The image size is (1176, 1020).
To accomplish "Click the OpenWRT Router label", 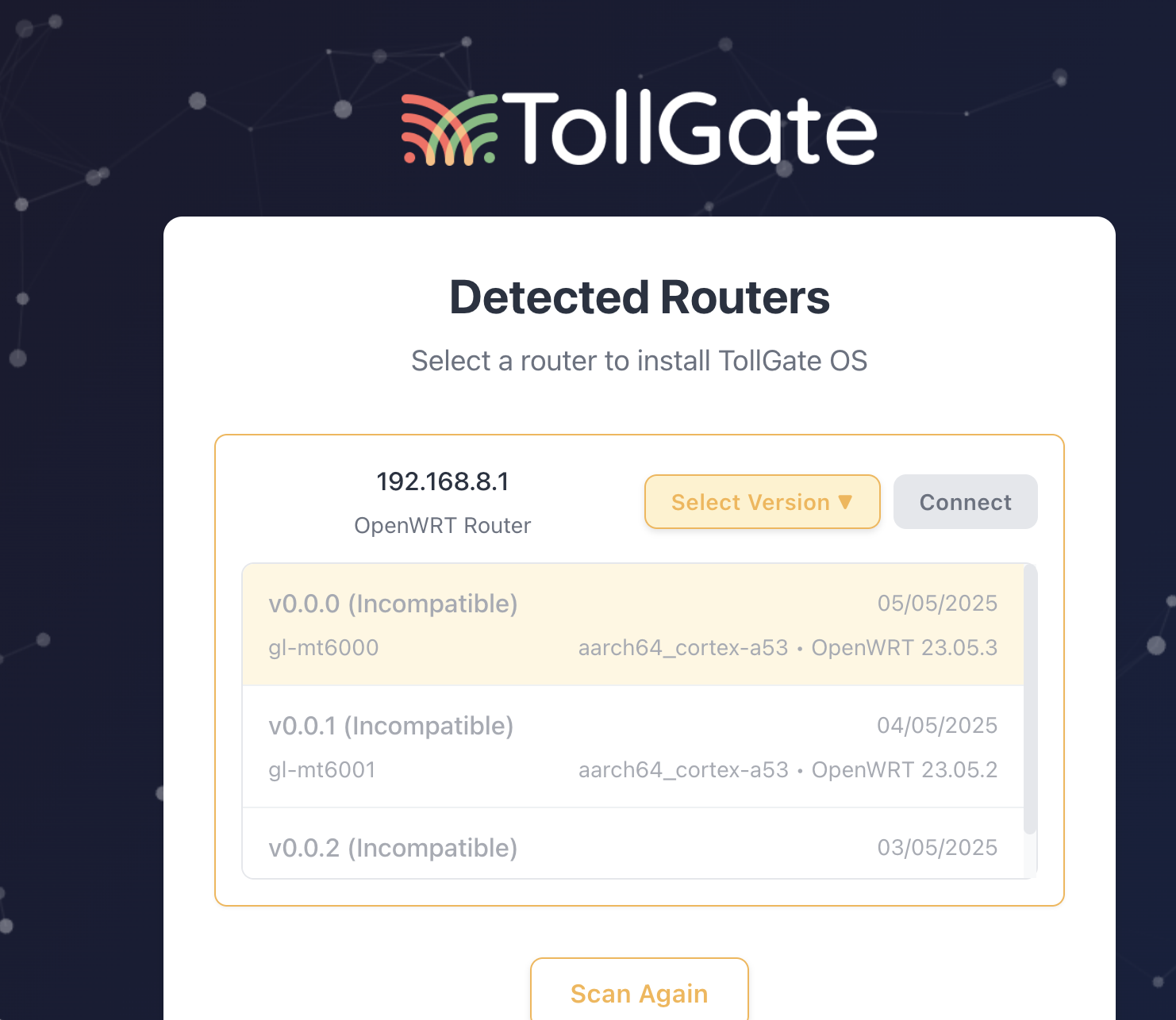I will tap(443, 526).
